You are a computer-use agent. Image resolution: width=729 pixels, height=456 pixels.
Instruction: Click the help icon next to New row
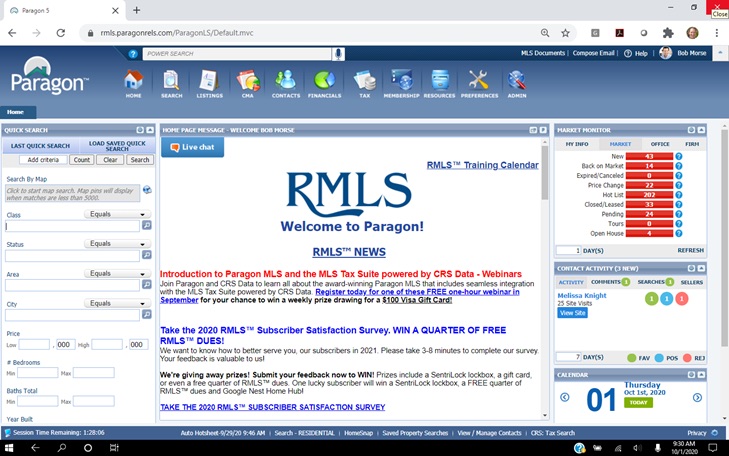[679, 156]
